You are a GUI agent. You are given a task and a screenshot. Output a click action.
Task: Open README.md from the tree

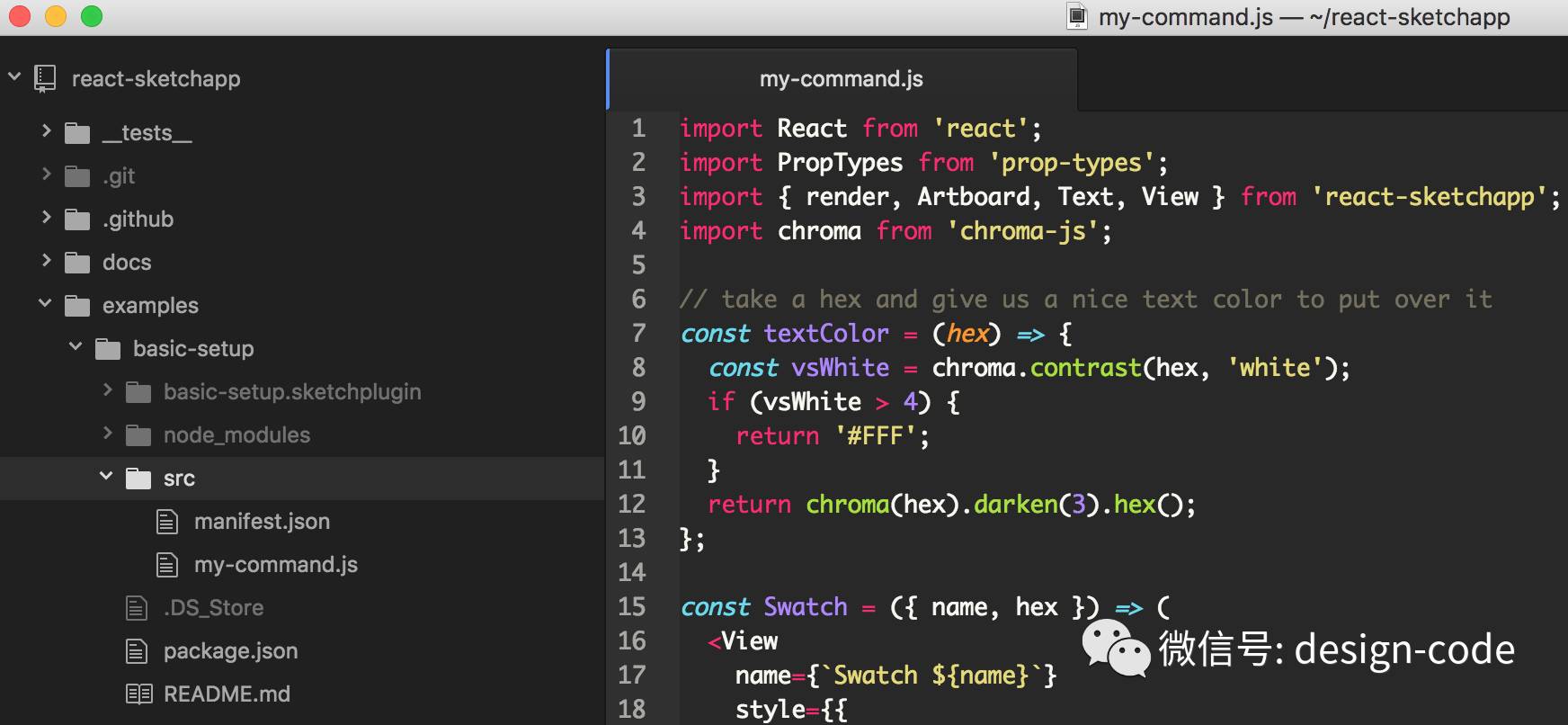click(x=227, y=694)
